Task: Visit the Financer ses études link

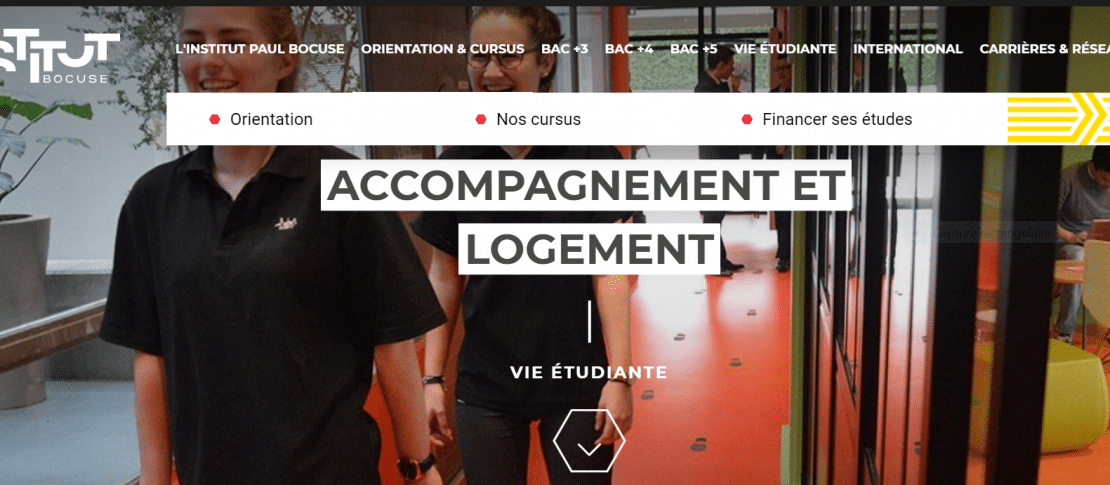Action: coord(837,119)
